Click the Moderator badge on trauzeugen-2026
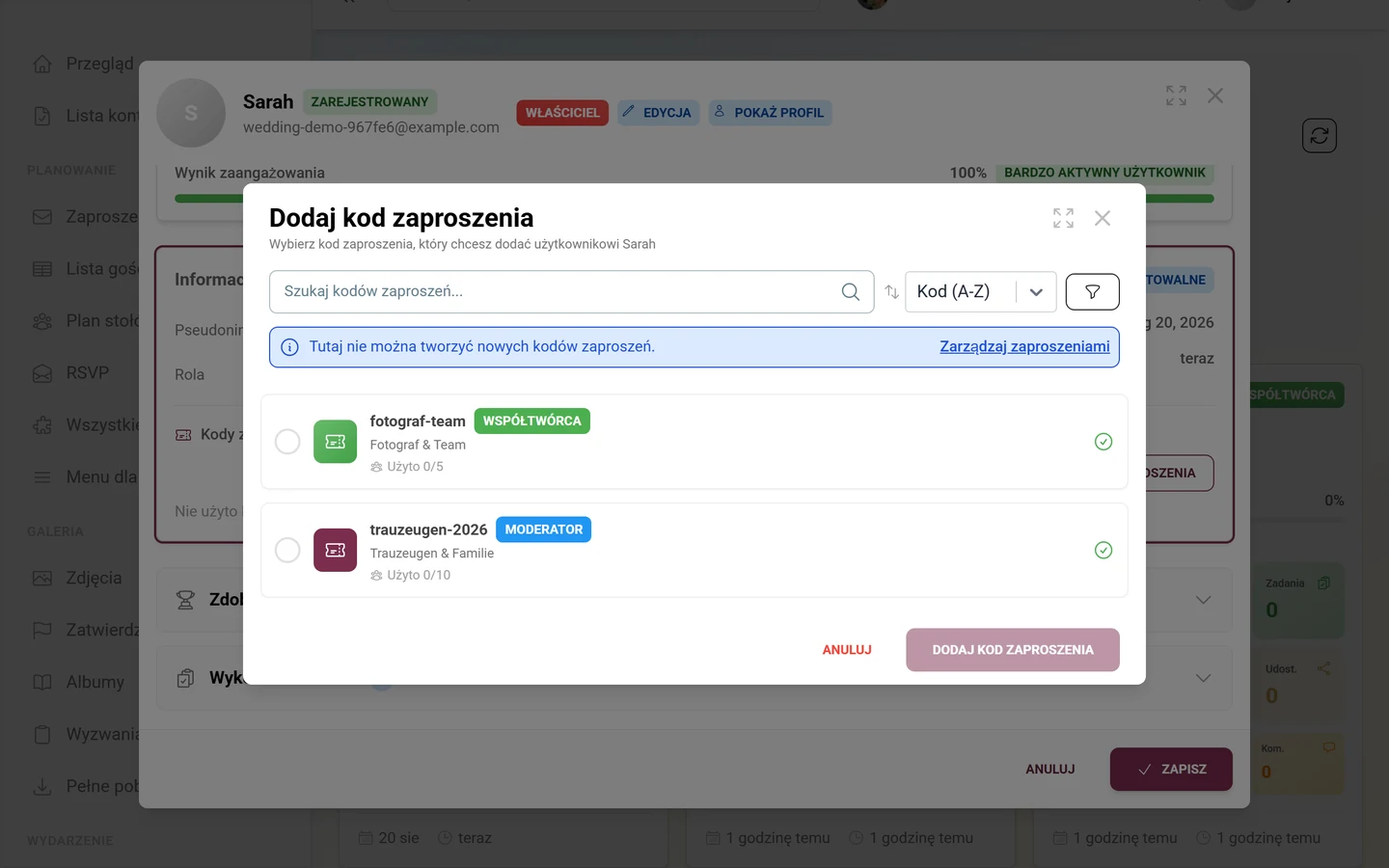The width and height of the screenshot is (1389, 868). (x=544, y=529)
